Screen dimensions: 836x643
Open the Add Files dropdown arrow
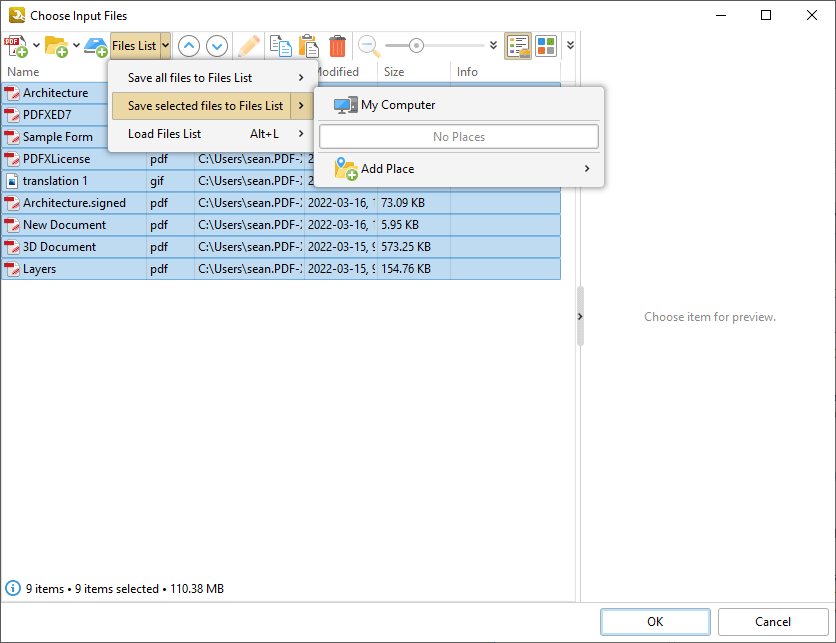(36, 45)
